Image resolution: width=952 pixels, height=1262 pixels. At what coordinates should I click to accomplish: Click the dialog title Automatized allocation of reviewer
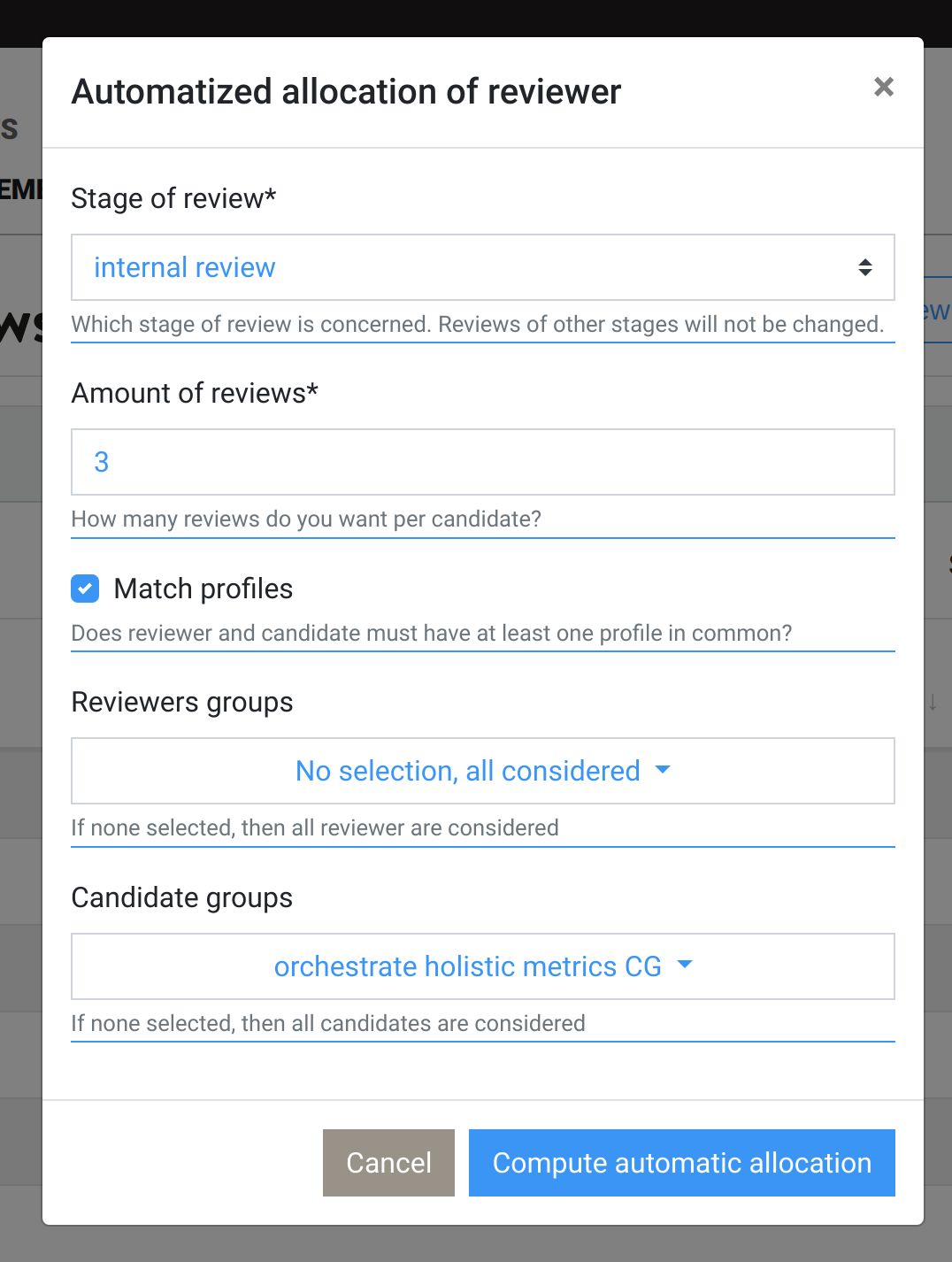pyautogui.click(x=346, y=92)
